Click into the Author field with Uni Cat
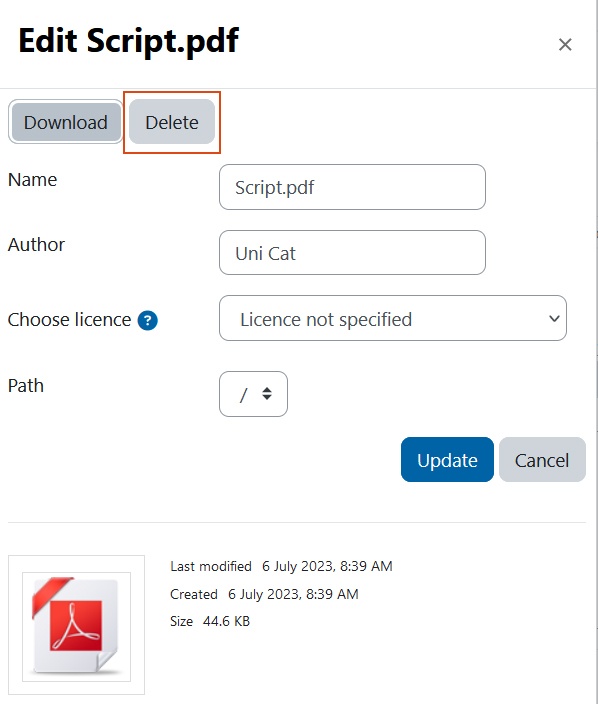Viewport: 598px width, 704px height. (x=352, y=253)
